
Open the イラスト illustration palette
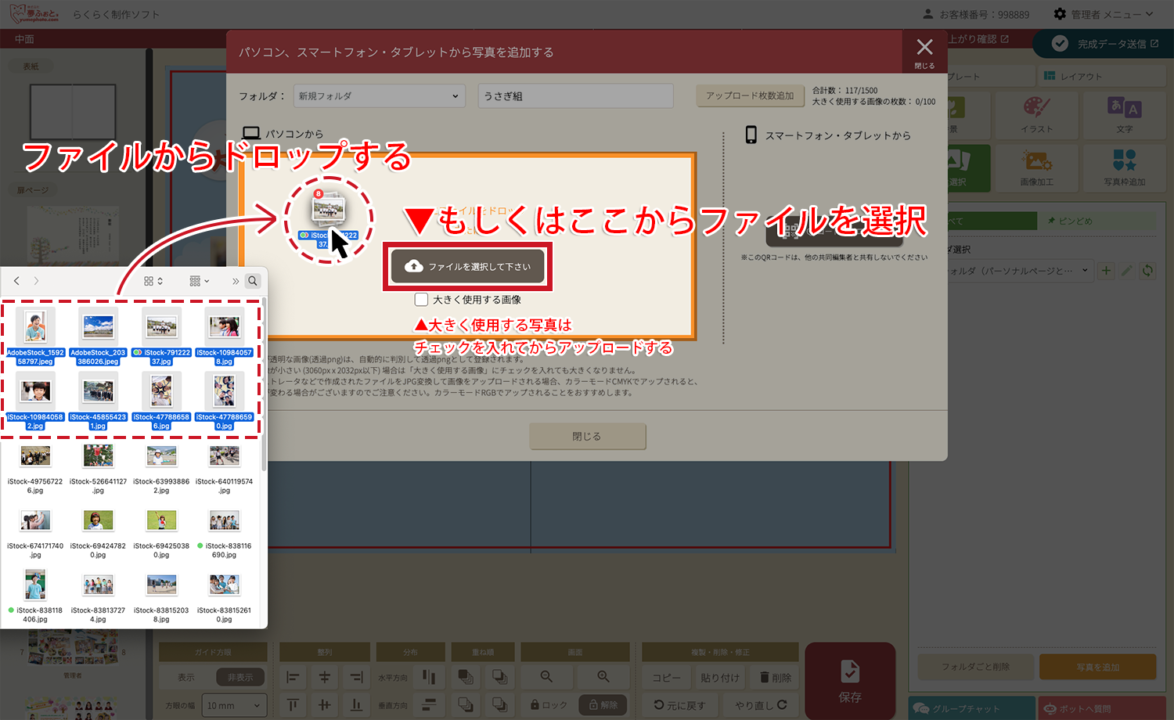click(x=1036, y=115)
